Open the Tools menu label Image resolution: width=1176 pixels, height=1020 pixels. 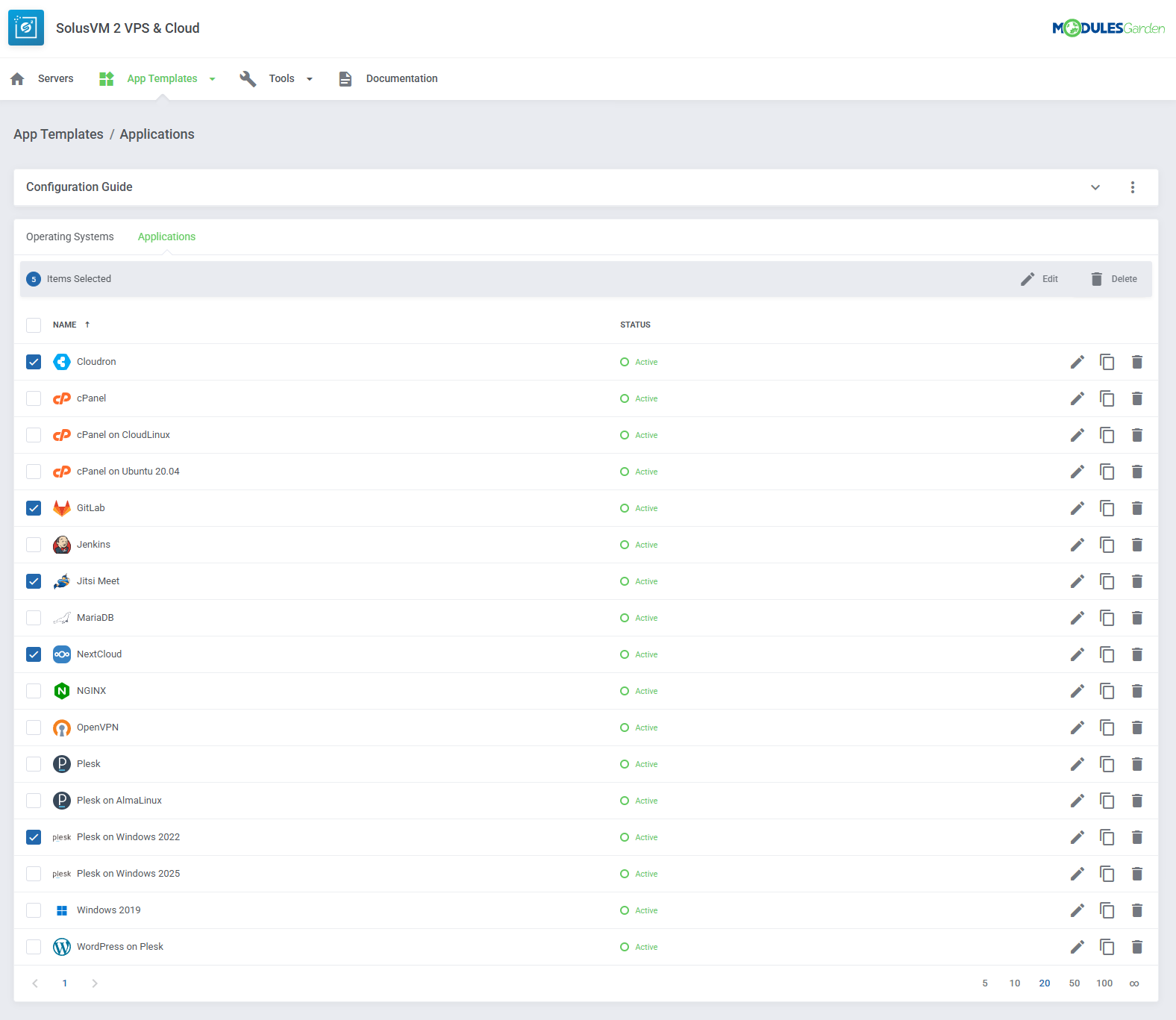281,78
